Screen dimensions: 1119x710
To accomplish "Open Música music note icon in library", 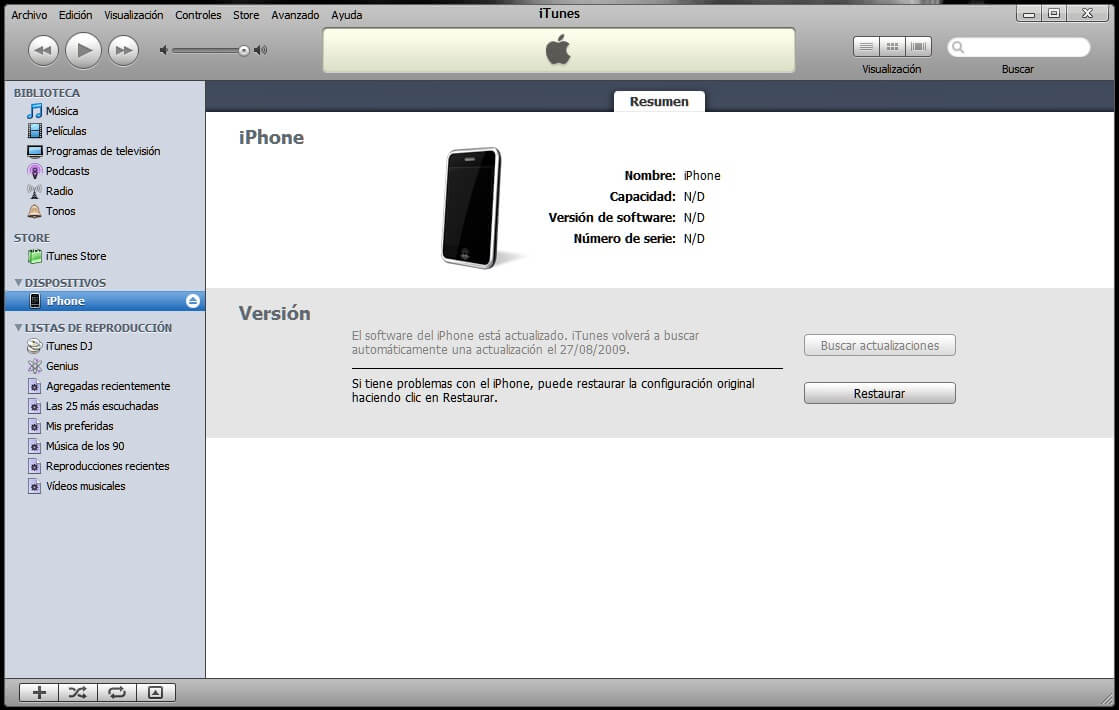I will point(34,111).
